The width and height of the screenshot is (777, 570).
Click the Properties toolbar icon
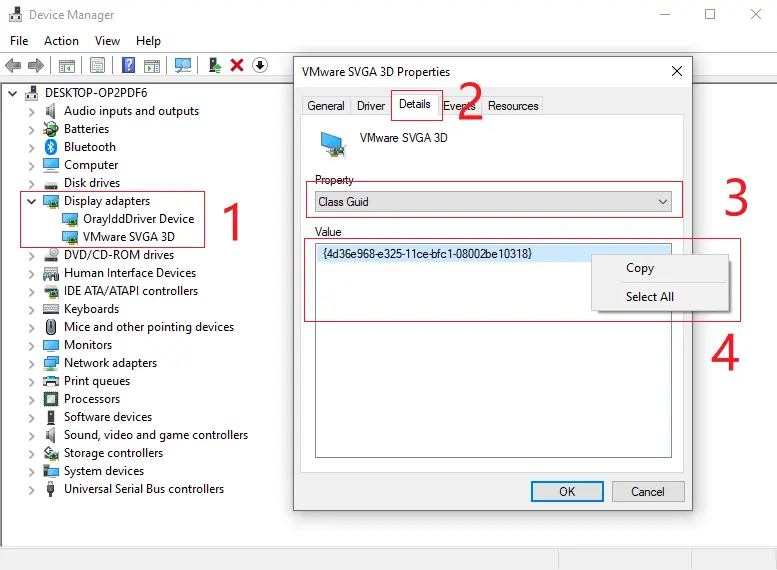click(x=98, y=65)
